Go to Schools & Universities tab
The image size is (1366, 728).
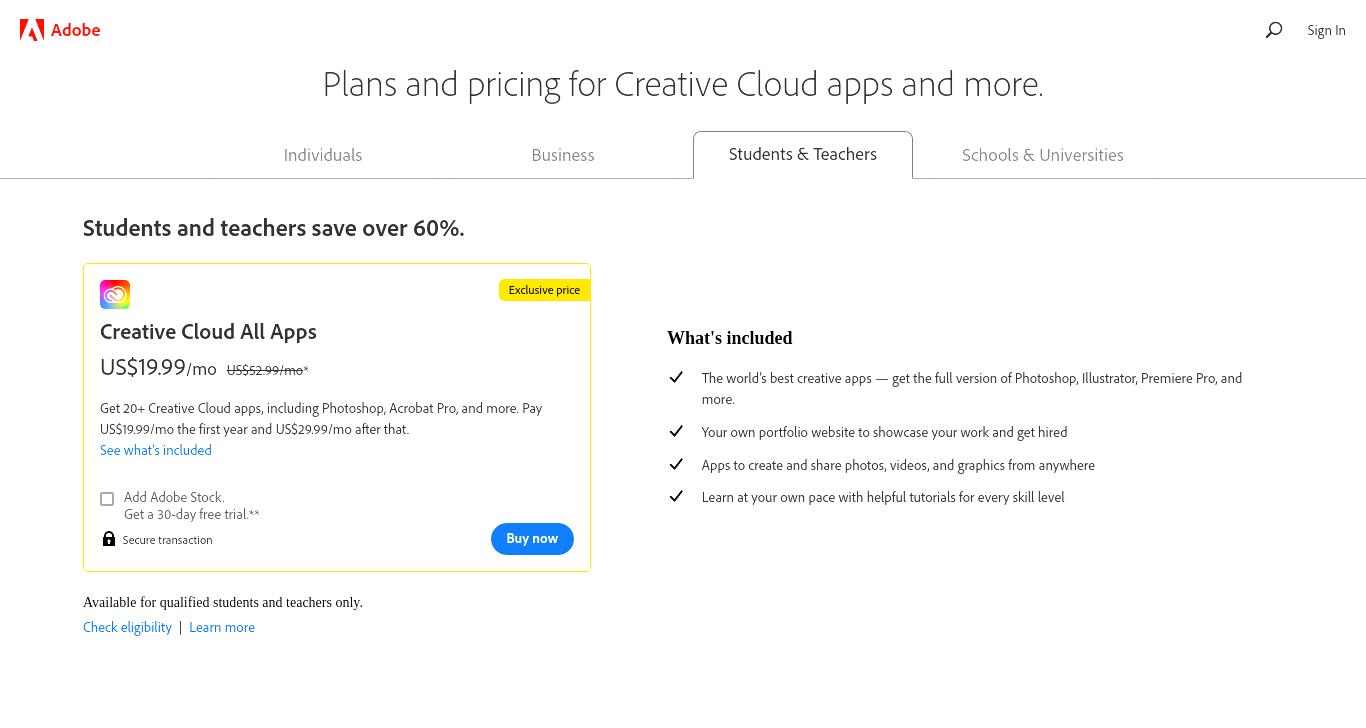click(1043, 155)
